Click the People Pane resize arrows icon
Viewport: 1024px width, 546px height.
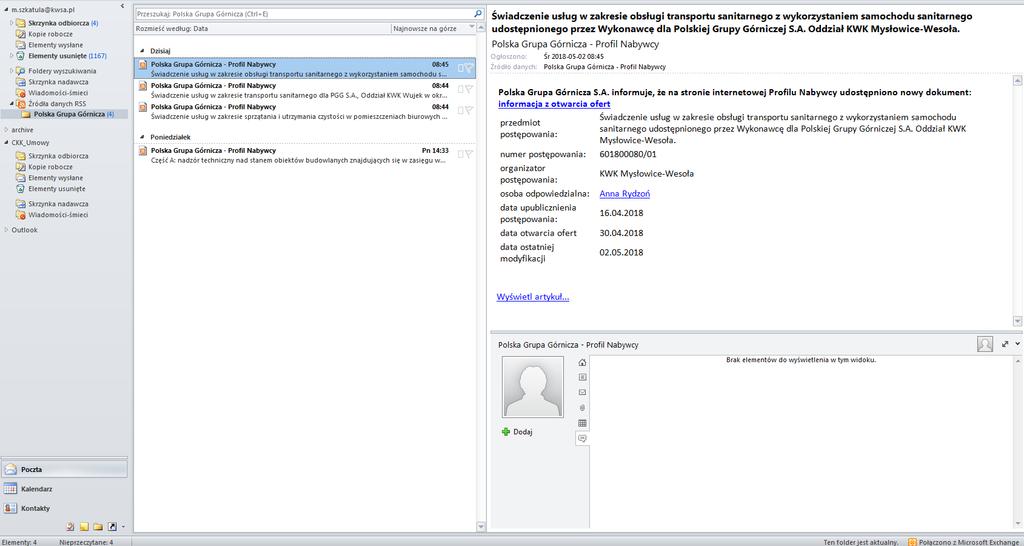point(1005,344)
